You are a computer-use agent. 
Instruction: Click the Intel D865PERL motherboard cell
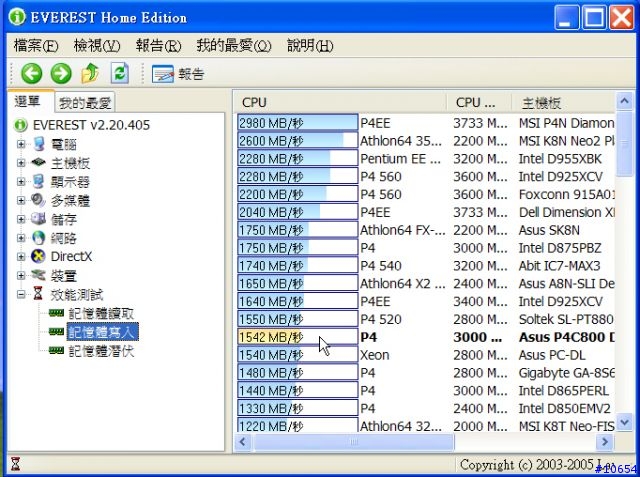tap(563, 390)
